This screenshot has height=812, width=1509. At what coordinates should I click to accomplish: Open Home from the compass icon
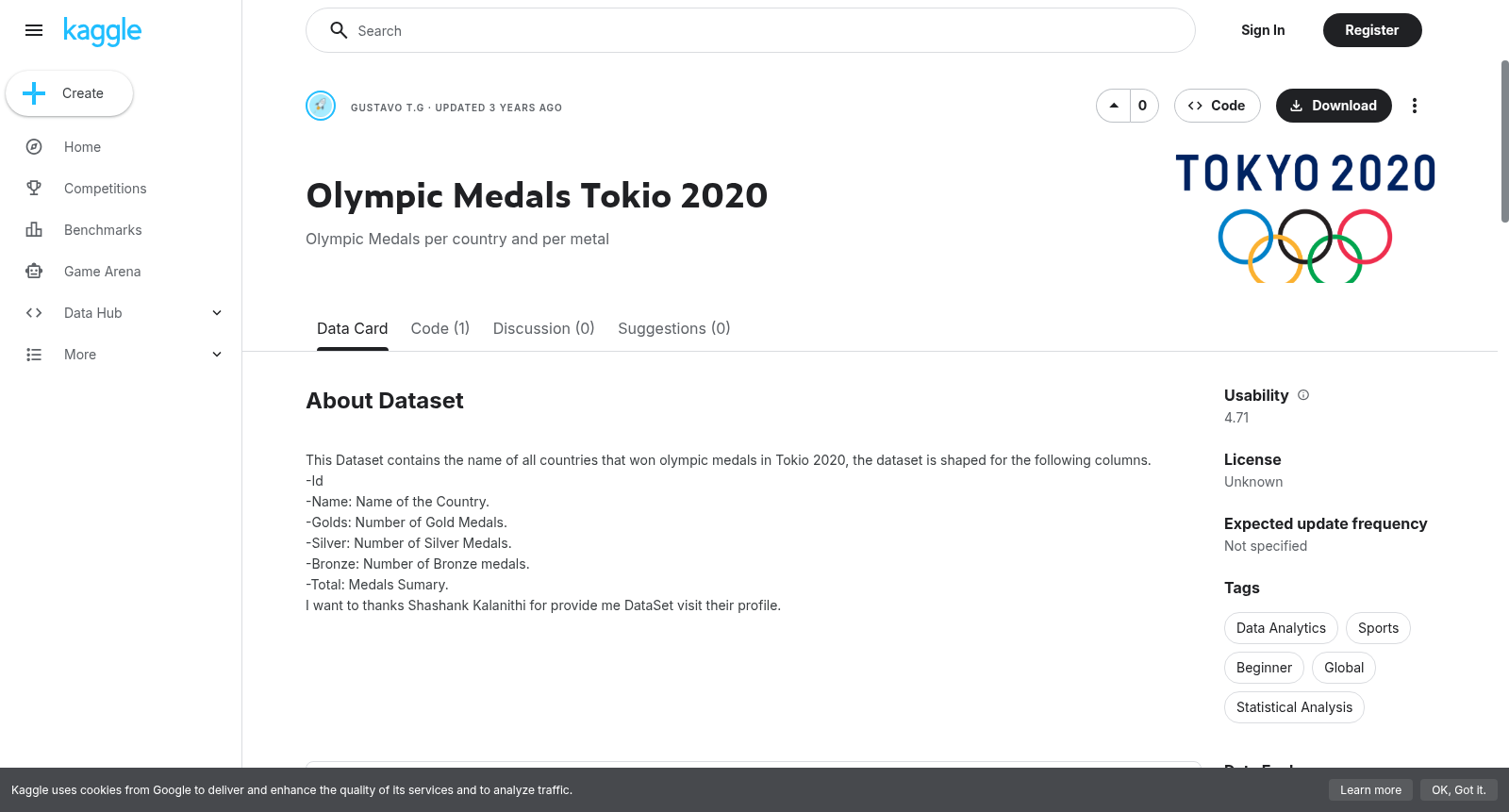pyautogui.click(x=34, y=147)
